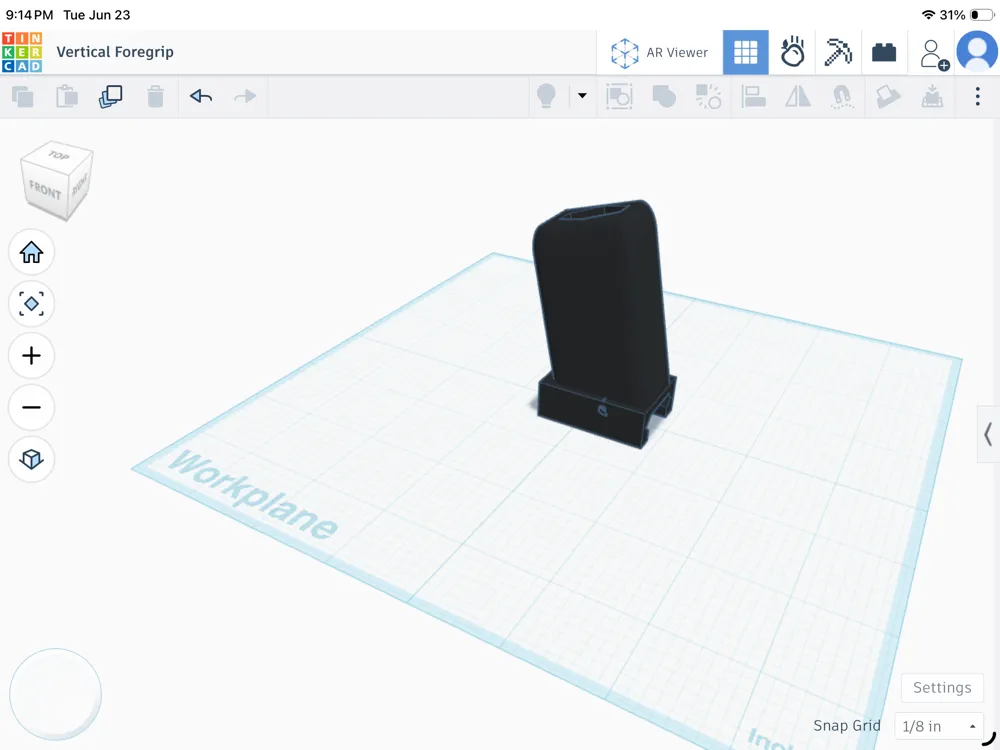Viewport: 1000px width, 750px height.
Task: Click the Workplane tool icon
Action: [888, 97]
